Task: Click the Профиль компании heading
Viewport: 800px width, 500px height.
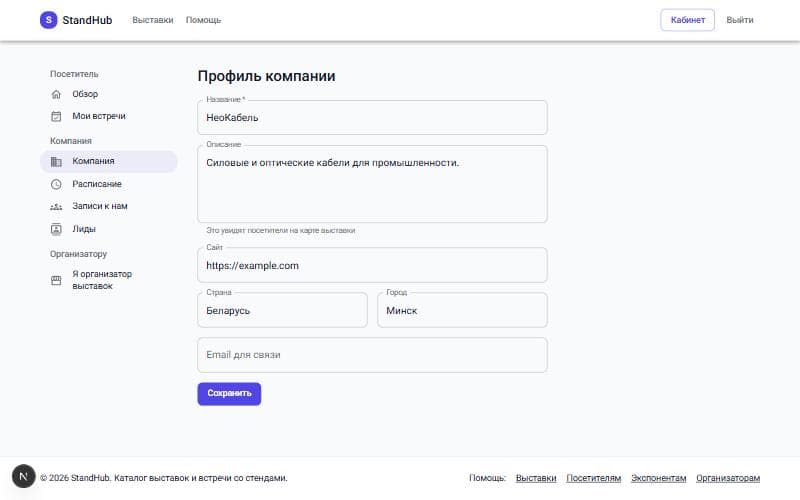Action: coord(266,76)
